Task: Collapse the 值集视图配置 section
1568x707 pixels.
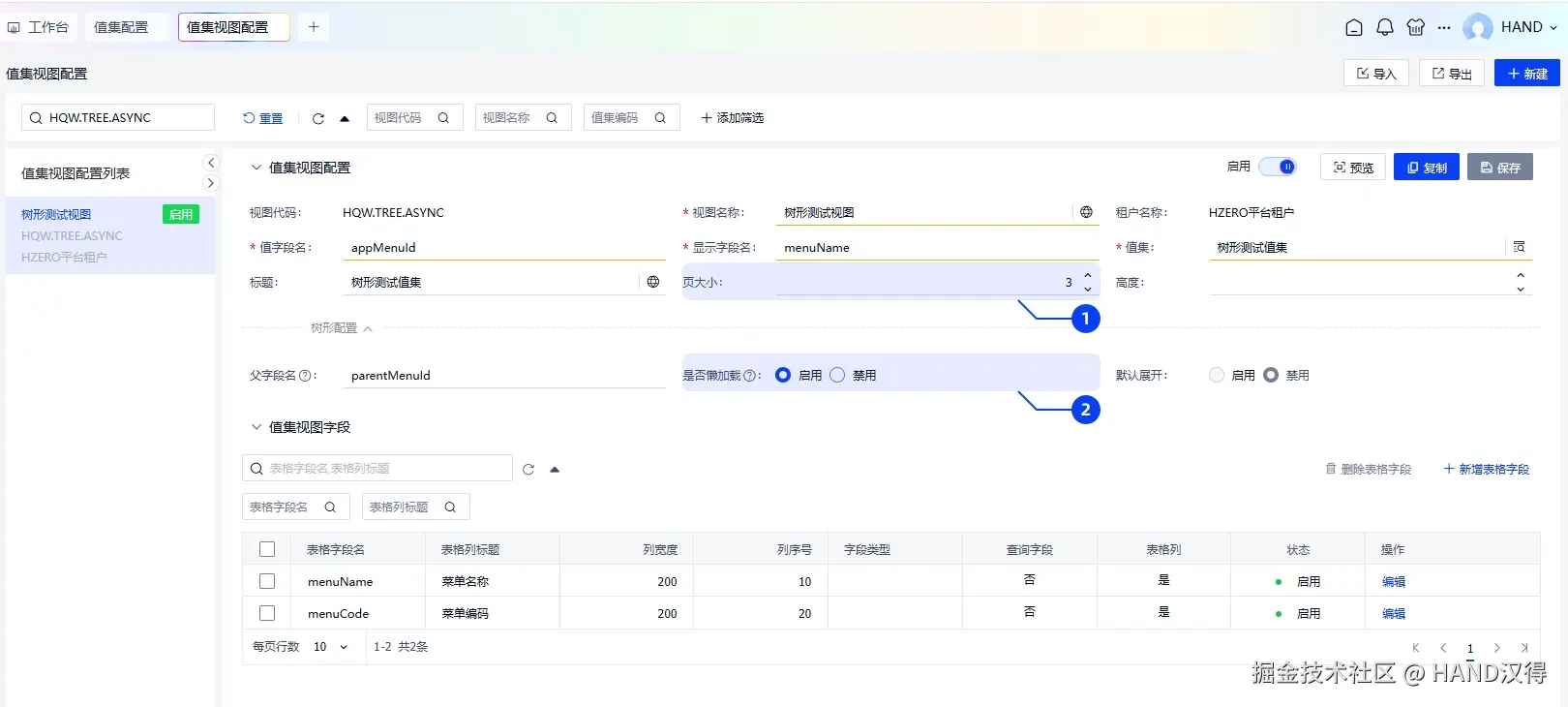Action: [256, 168]
